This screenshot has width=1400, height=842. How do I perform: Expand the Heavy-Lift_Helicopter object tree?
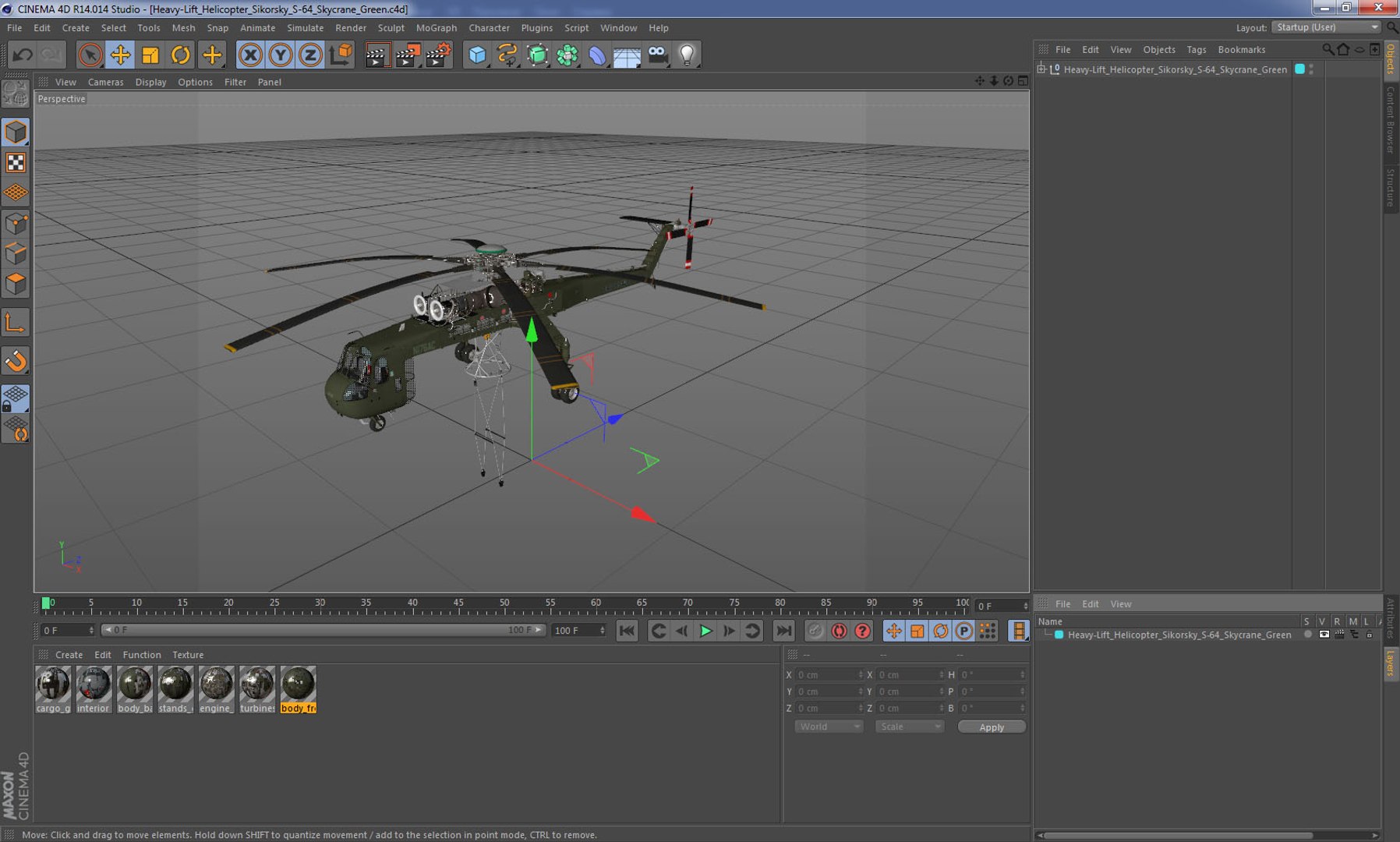[1041, 69]
